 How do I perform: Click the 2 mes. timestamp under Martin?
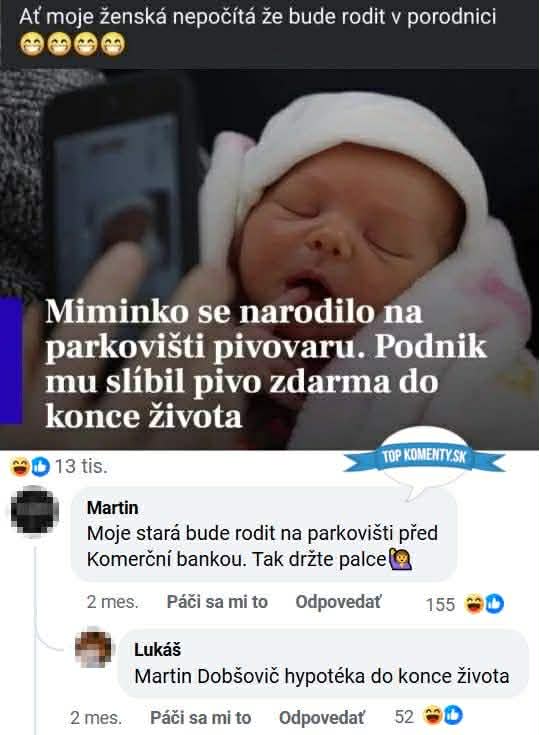tap(112, 602)
